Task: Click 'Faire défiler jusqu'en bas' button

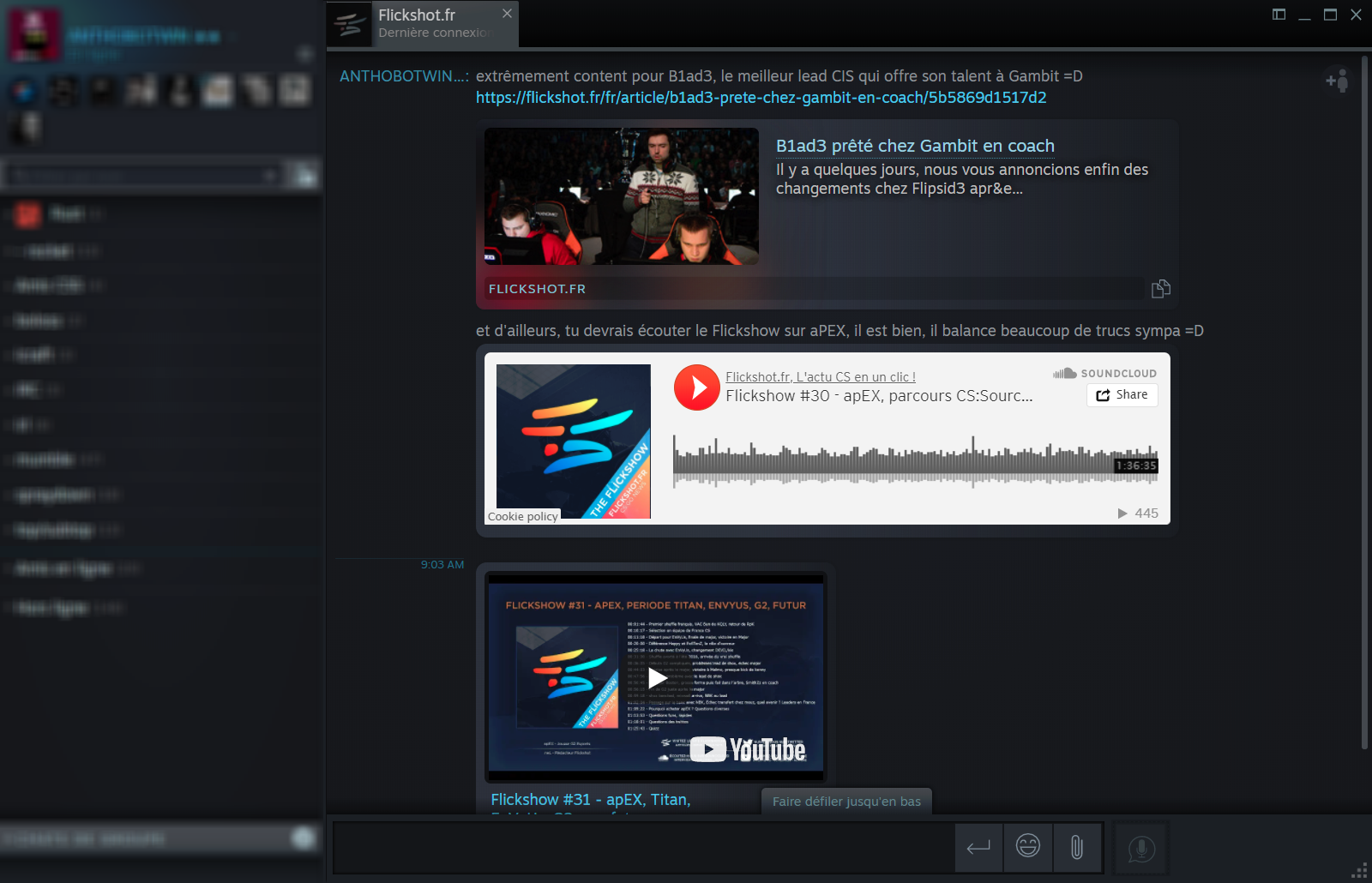Action: pyautogui.click(x=846, y=802)
